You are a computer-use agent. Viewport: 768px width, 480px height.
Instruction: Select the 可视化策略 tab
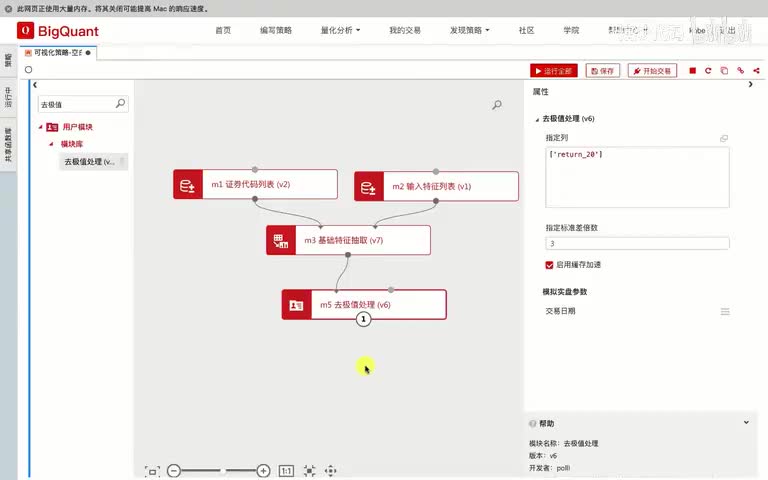click(x=58, y=53)
